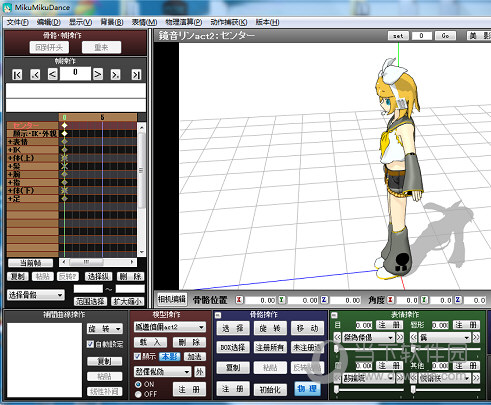
Task: Open the 背景(B) menu
Action: click(x=112, y=22)
